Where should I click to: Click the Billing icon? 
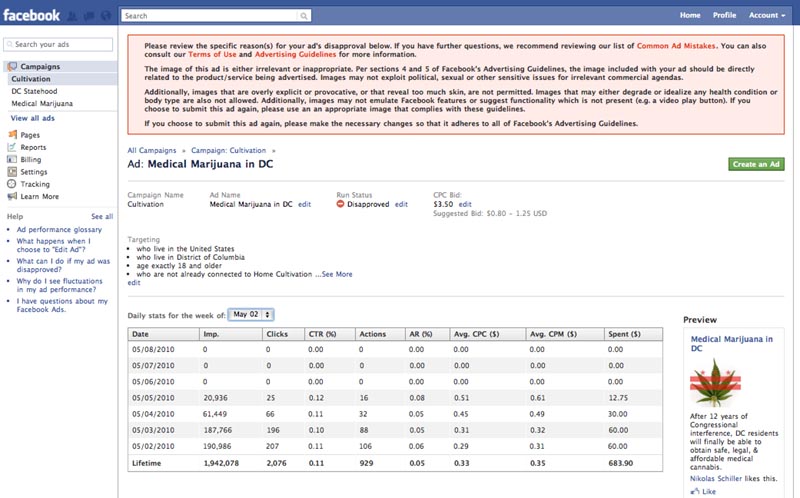(x=12, y=159)
